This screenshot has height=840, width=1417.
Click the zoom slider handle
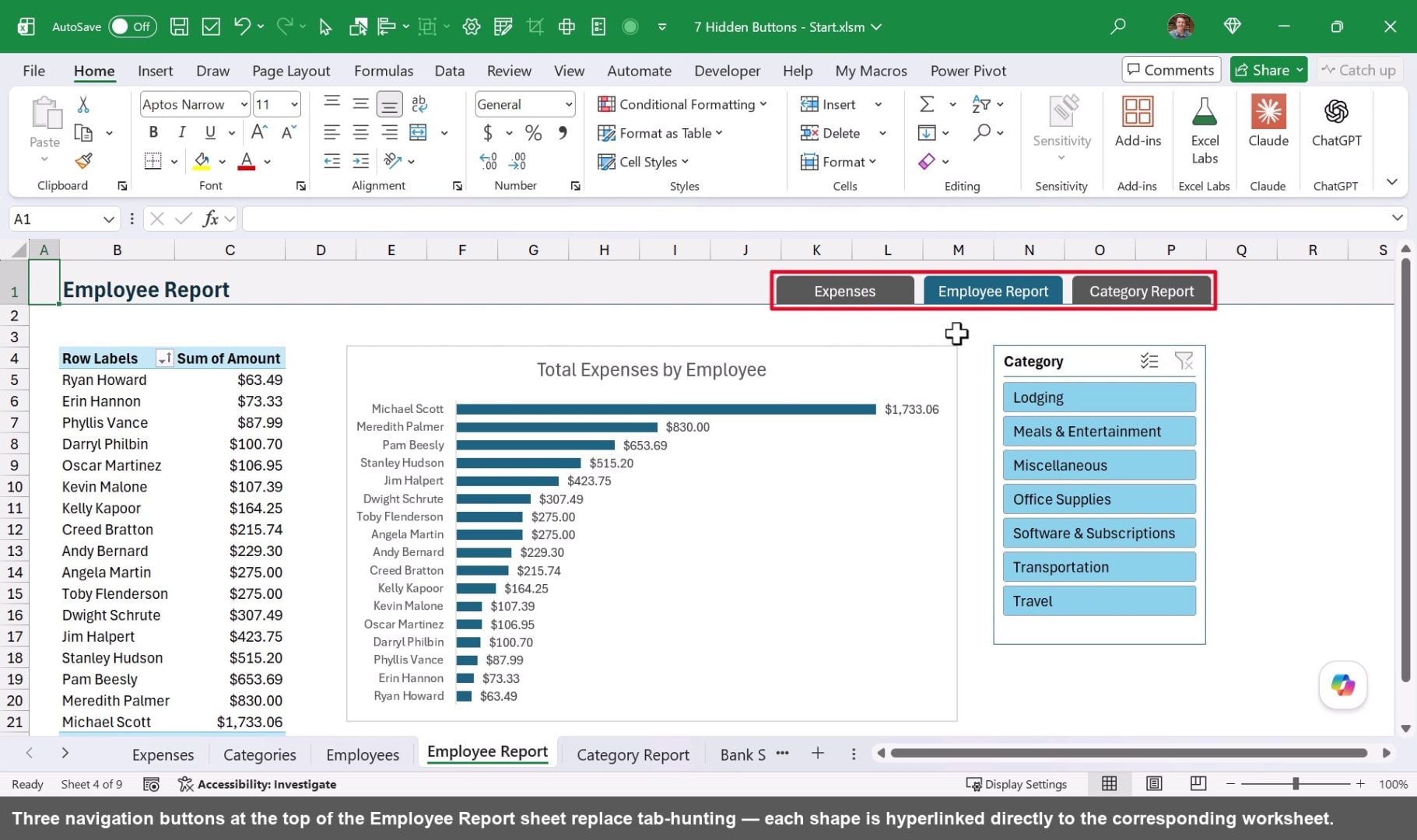click(x=1296, y=784)
